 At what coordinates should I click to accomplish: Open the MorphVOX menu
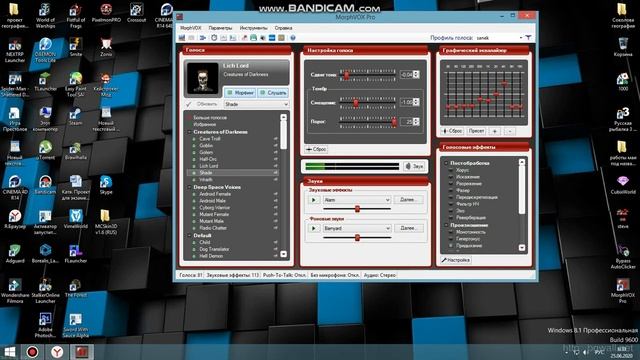191,28
